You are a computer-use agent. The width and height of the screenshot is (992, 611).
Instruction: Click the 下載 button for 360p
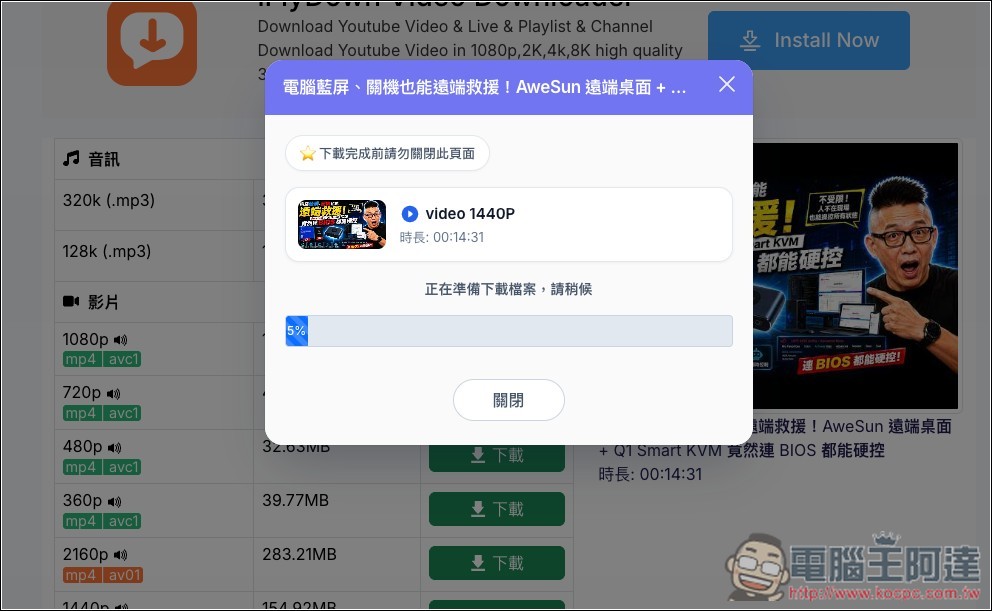[x=497, y=509]
